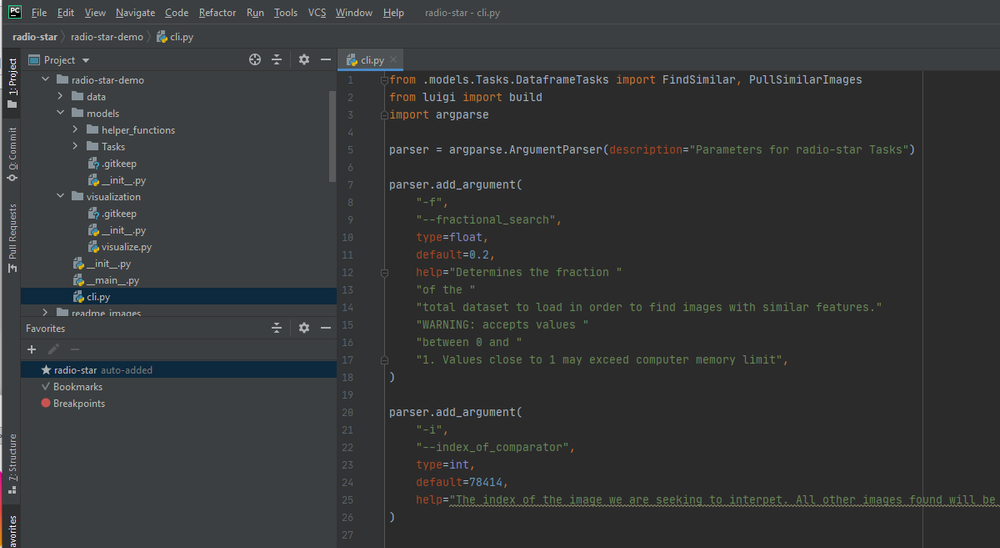Click the 'default=78414,' code line
The image size is (1000, 548).
click(462, 482)
